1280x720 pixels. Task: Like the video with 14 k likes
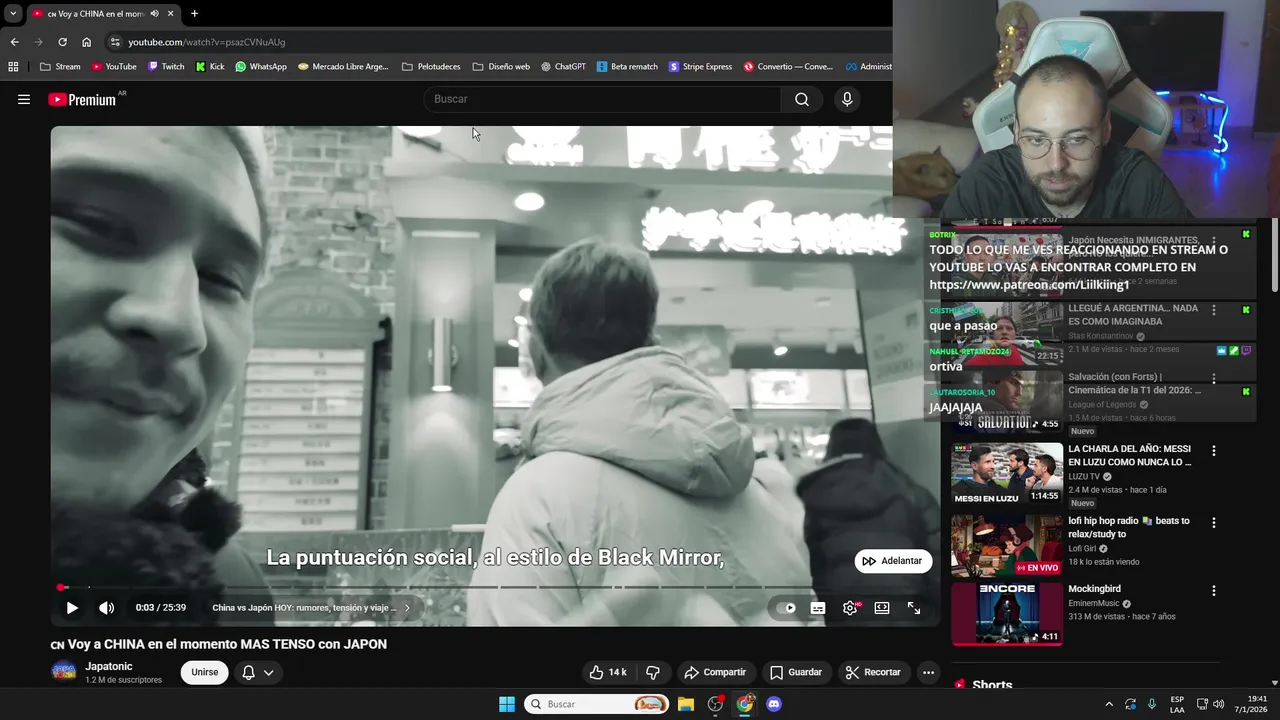click(x=607, y=672)
